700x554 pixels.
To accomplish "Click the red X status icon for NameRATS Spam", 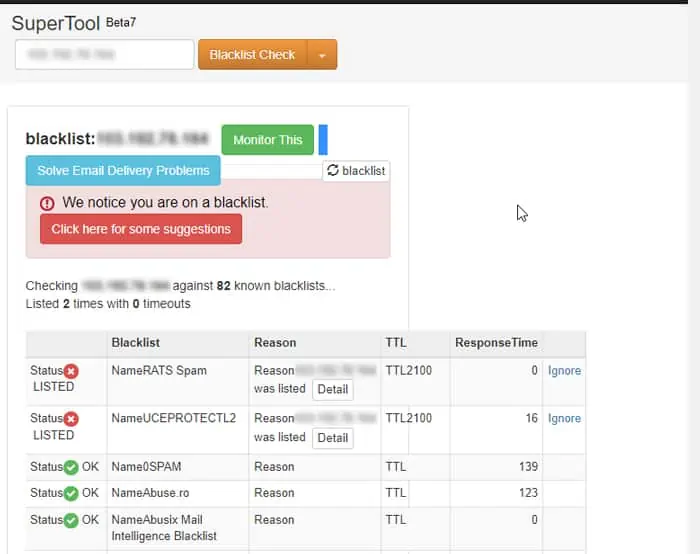I will (x=71, y=371).
